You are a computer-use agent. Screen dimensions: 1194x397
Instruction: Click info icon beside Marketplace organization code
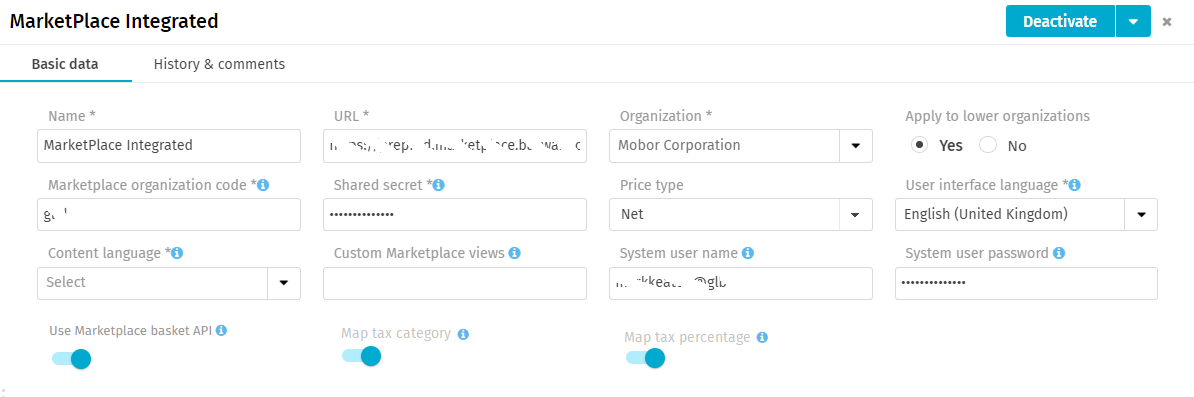(x=263, y=185)
